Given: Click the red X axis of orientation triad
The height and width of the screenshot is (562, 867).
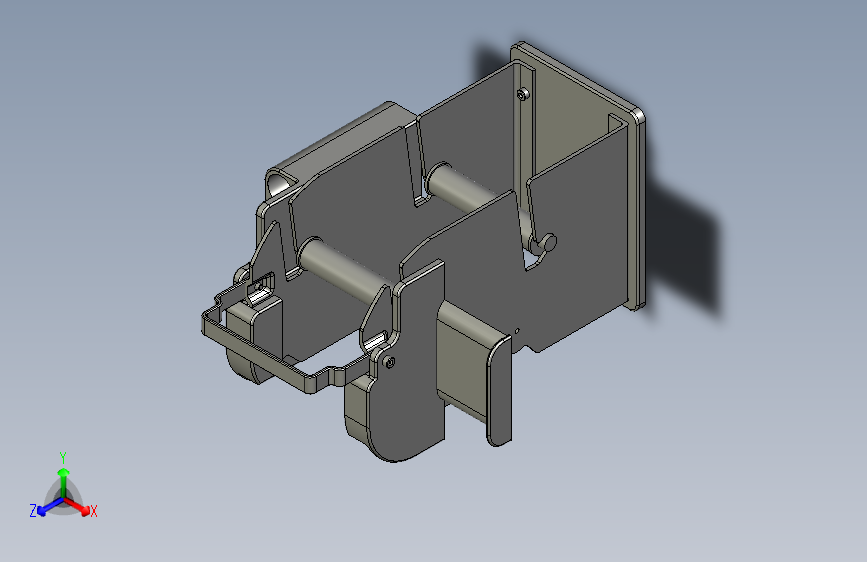Looking at the screenshot, I should (x=79, y=507).
